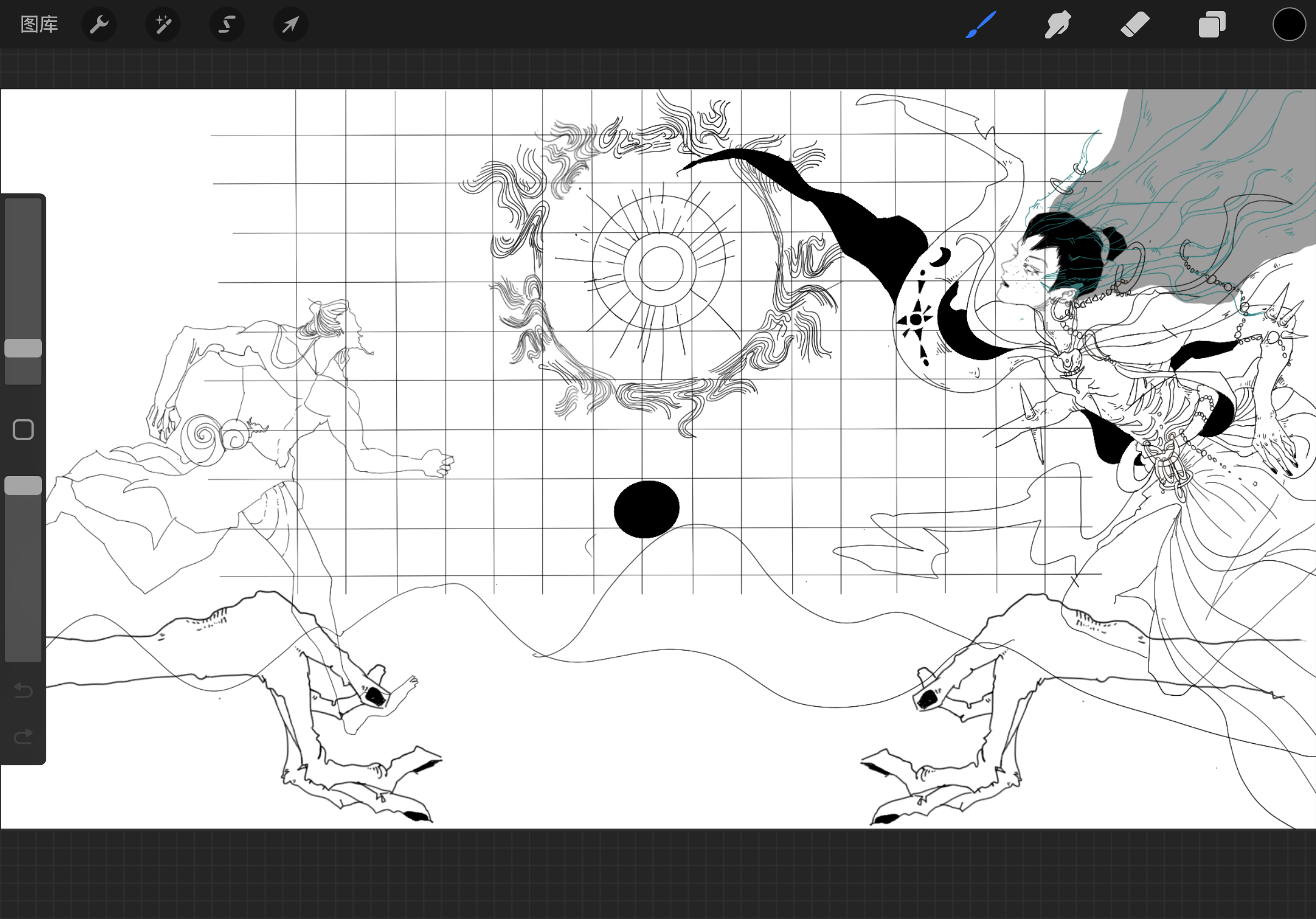The width and height of the screenshot is (1316, 919).
Task: Click the brush opacity slider handle
Action: [23, 485]
